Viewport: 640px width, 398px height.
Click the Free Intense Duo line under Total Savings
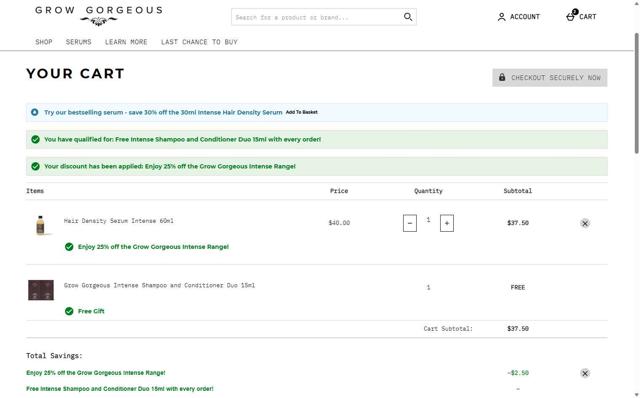coord(120,389)
